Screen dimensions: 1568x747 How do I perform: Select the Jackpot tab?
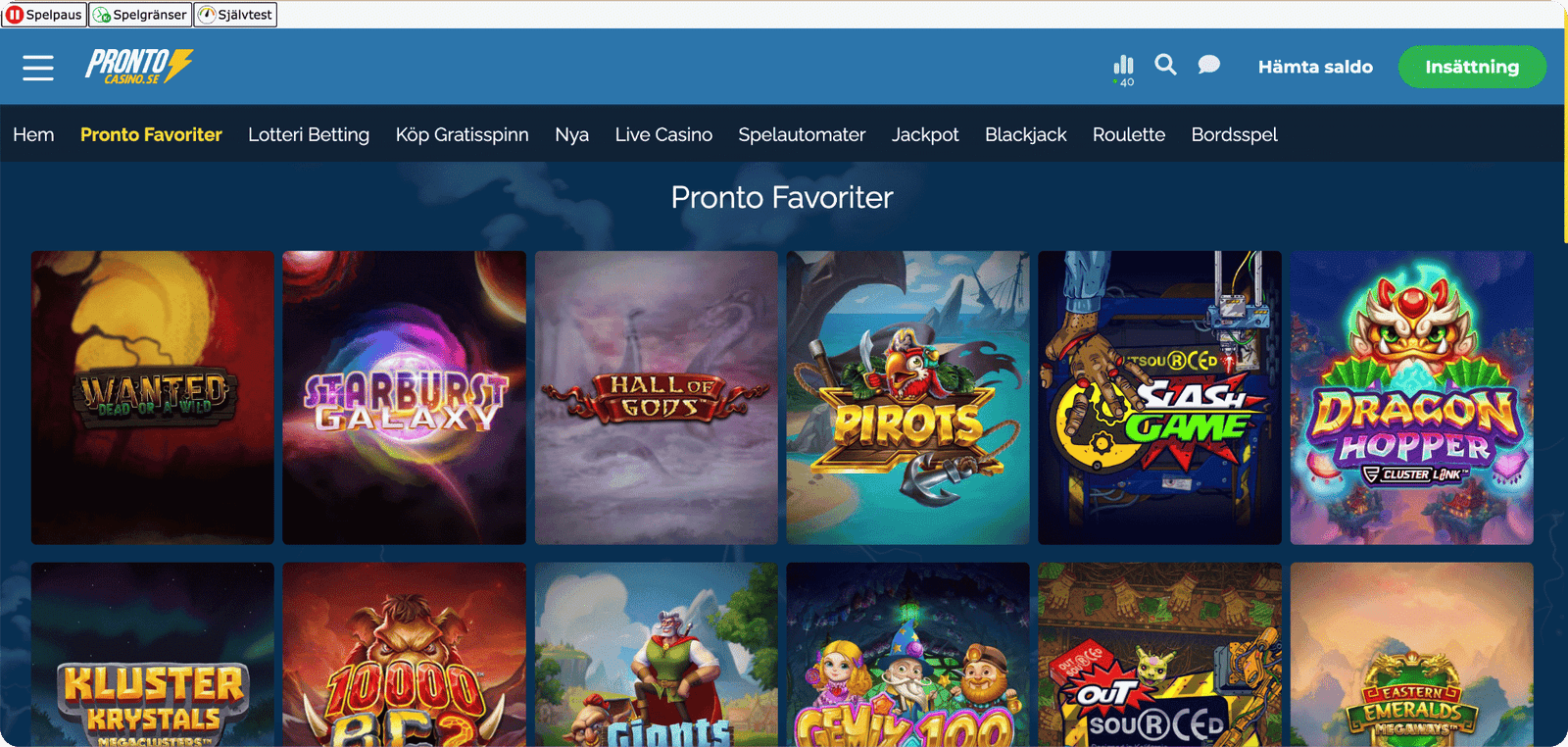pos(925,134)
